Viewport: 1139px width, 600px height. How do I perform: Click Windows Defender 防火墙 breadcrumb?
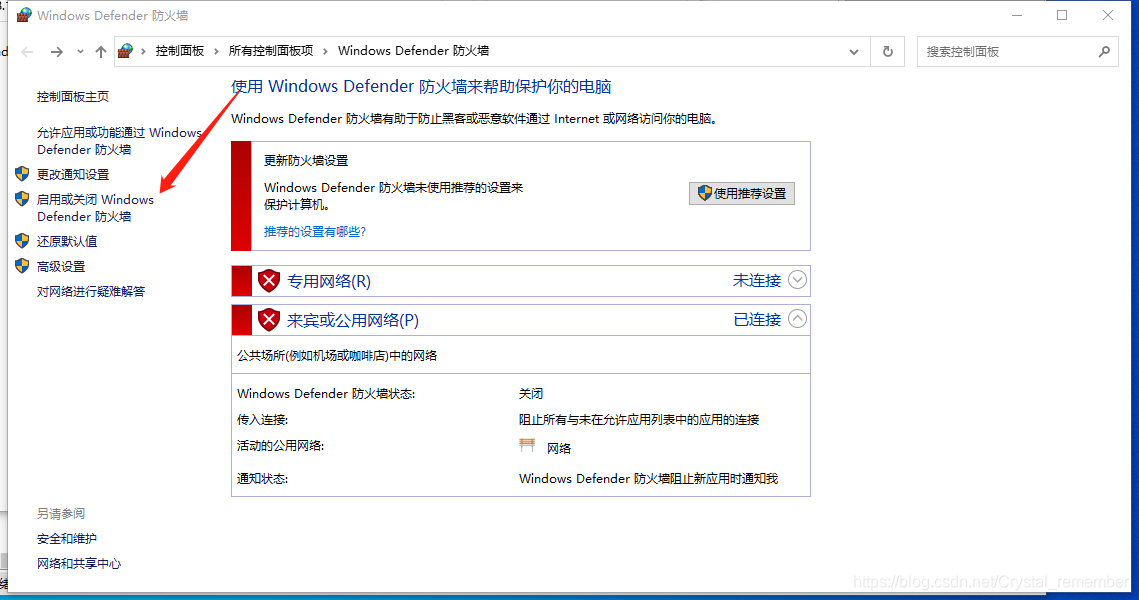point(413,51)
